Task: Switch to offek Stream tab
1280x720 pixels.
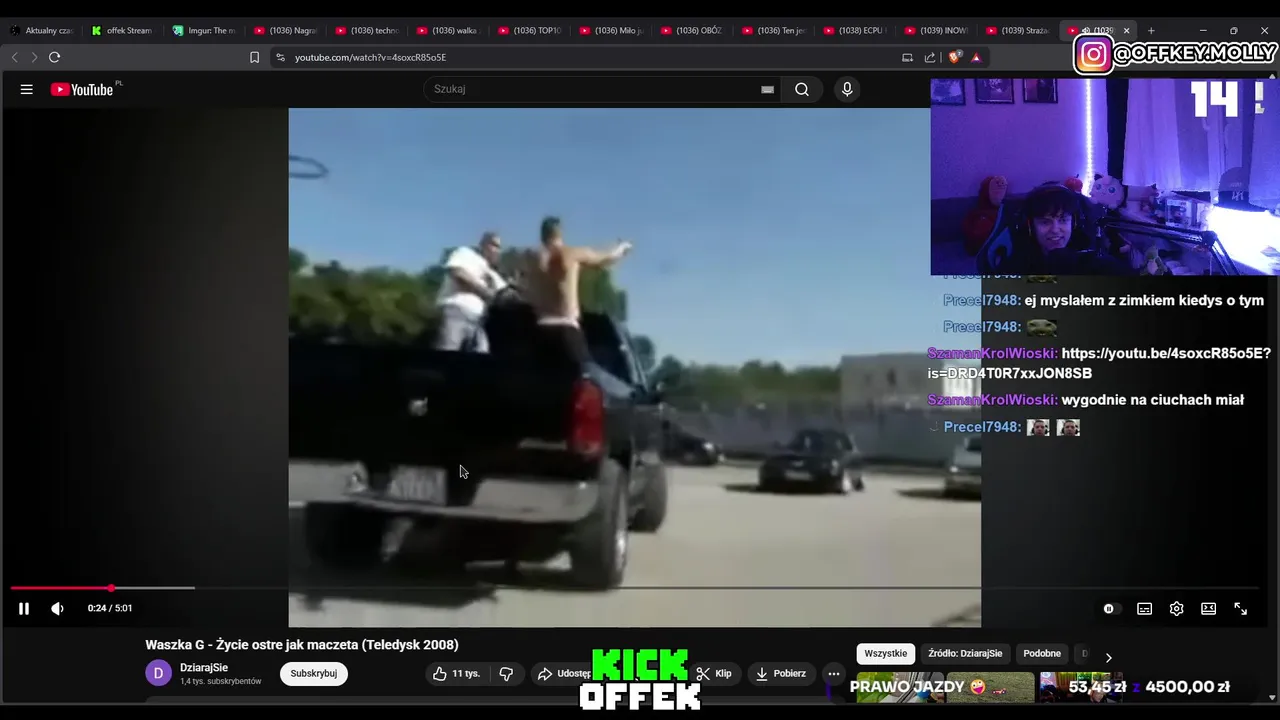Action: (122, 30)
